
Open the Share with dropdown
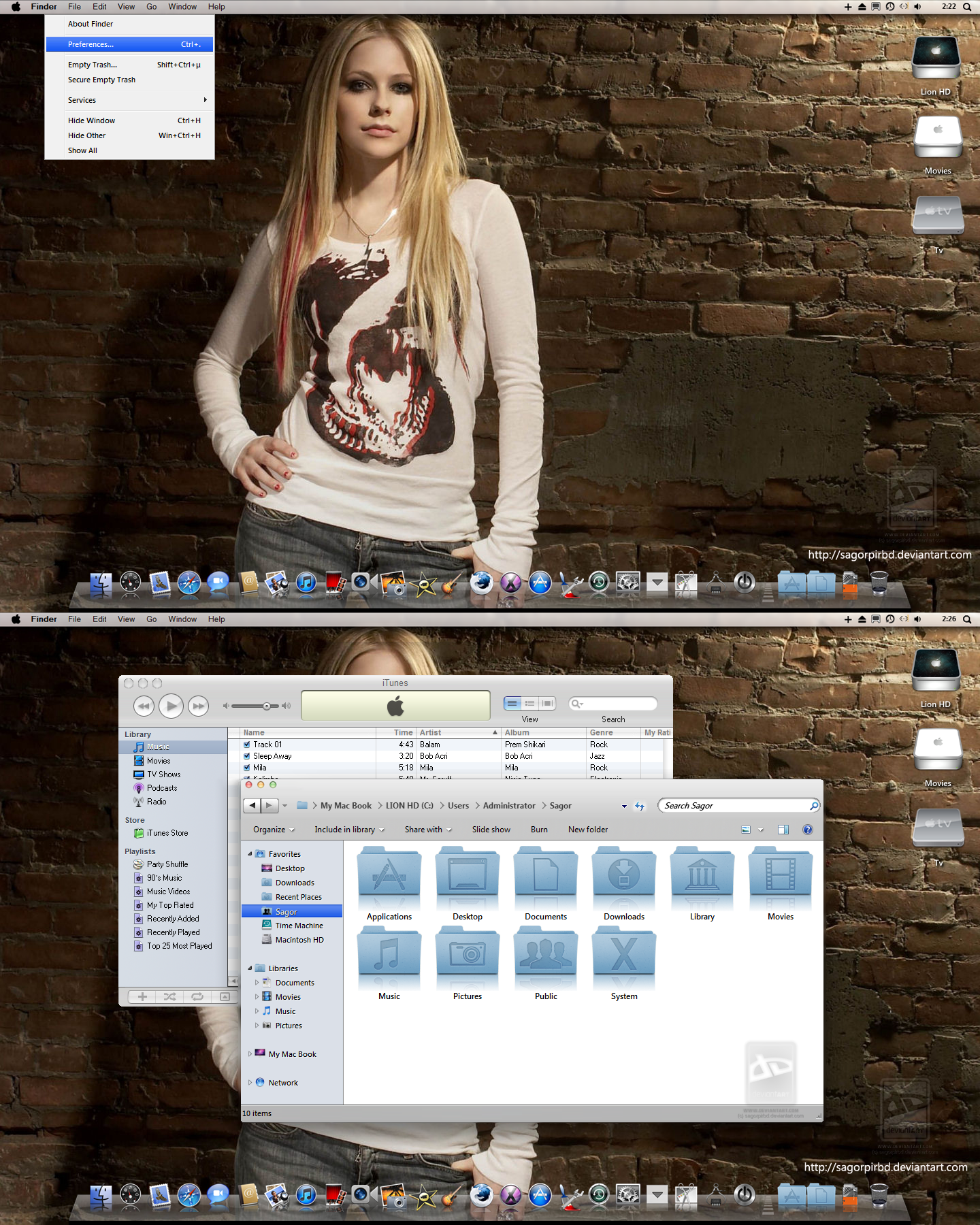click(428, 830)
